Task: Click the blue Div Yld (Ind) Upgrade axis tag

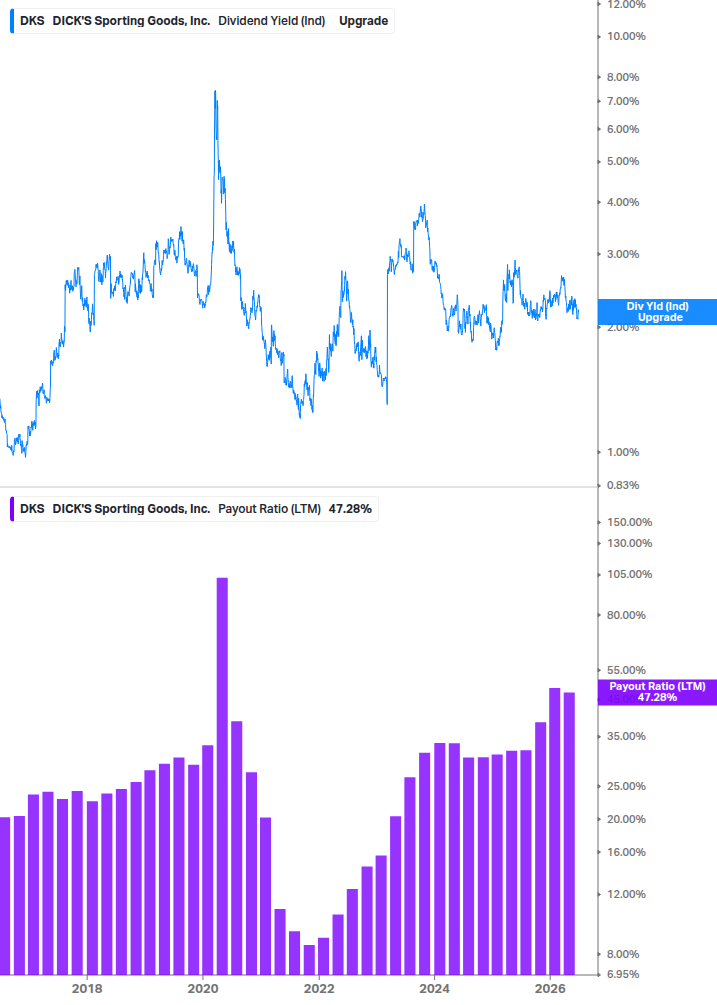Action: point(657,312)
